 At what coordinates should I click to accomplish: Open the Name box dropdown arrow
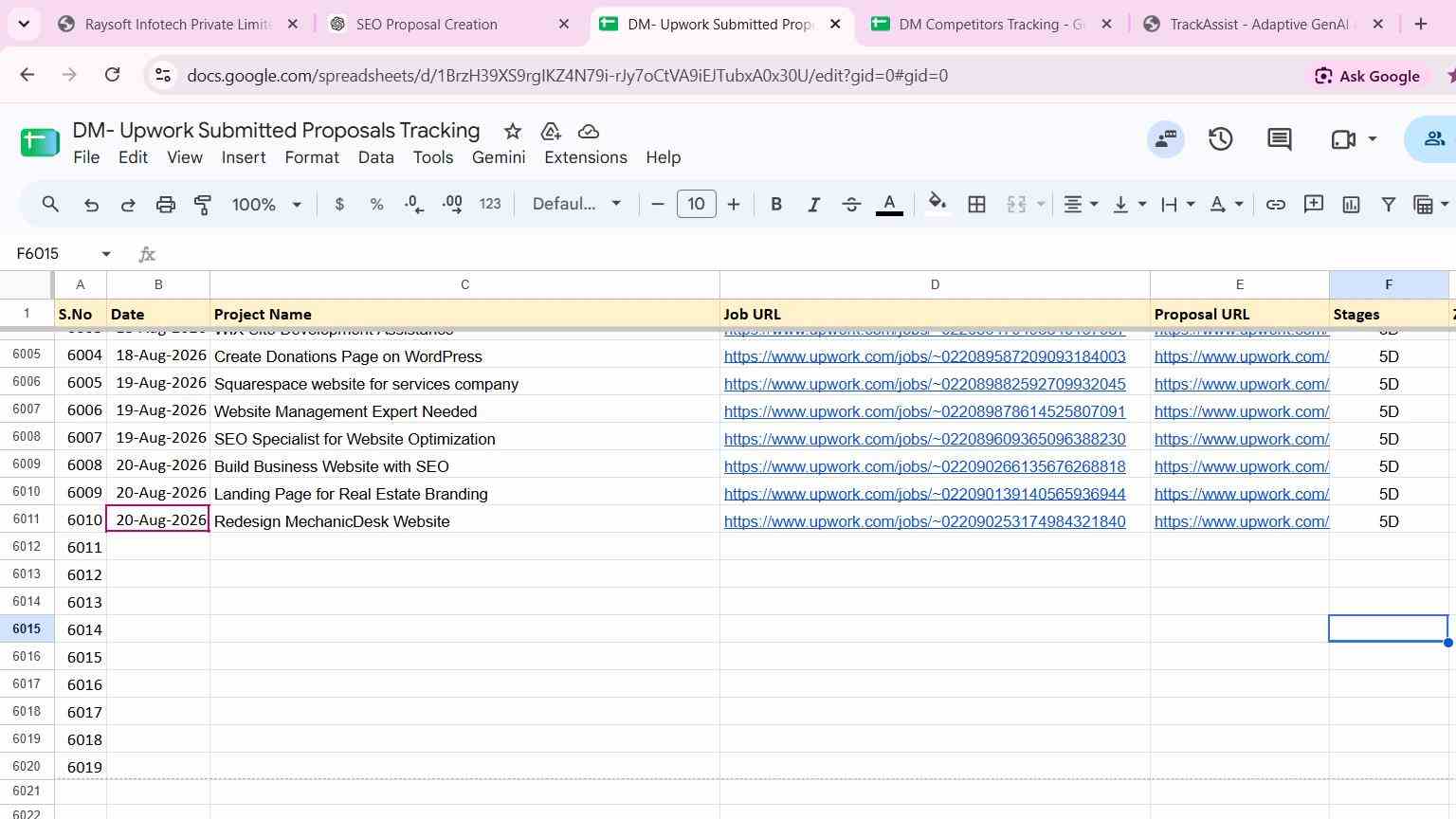click(x=106, y=254)
